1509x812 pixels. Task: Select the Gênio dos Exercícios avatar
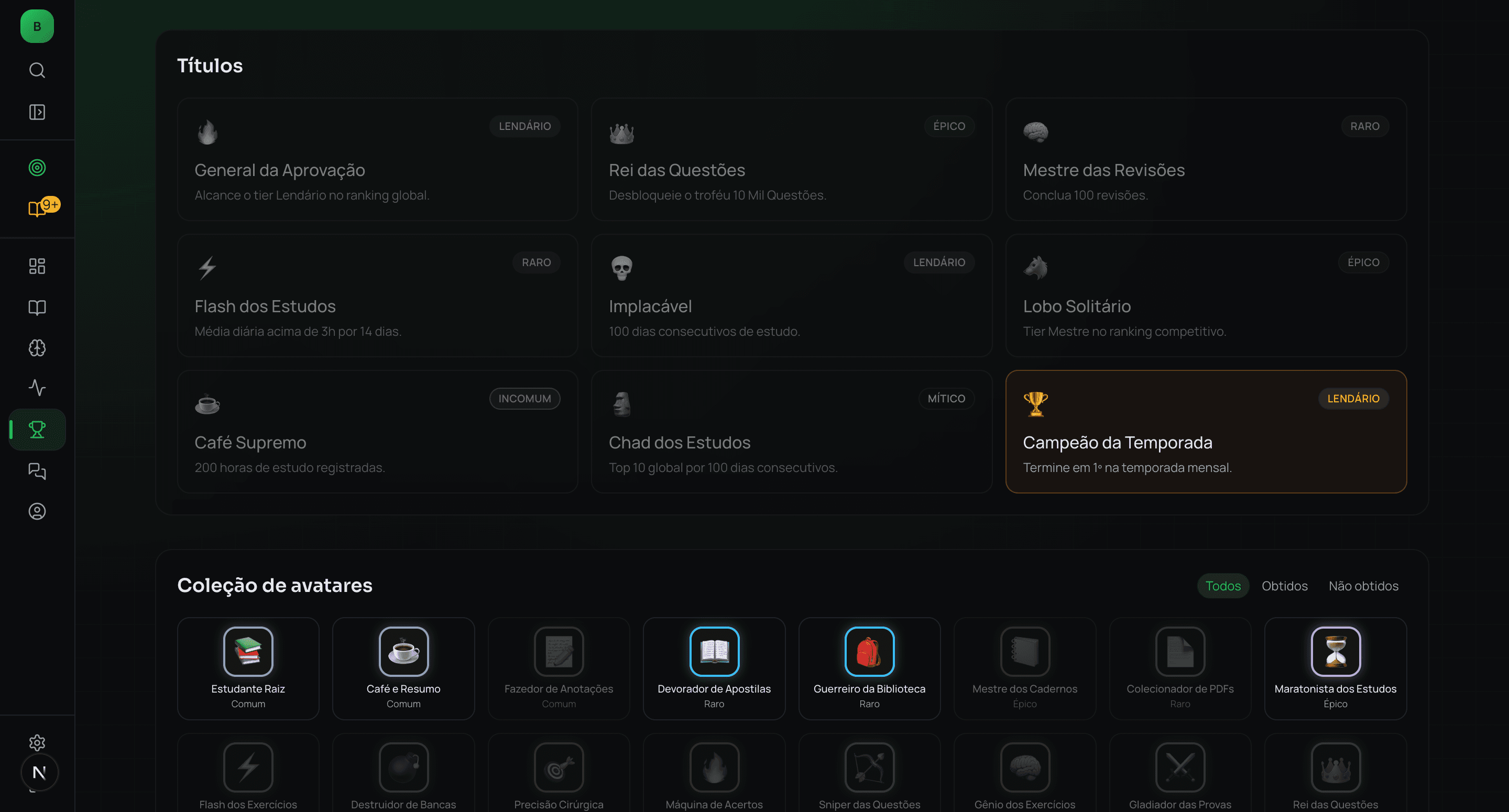coord(1025,773)
